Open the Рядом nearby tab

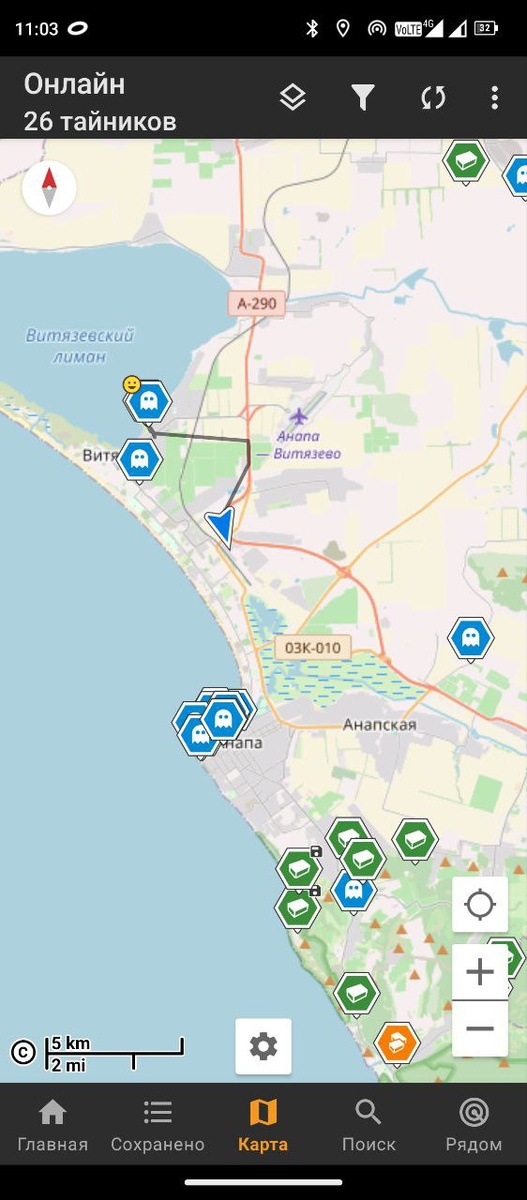474,1126
